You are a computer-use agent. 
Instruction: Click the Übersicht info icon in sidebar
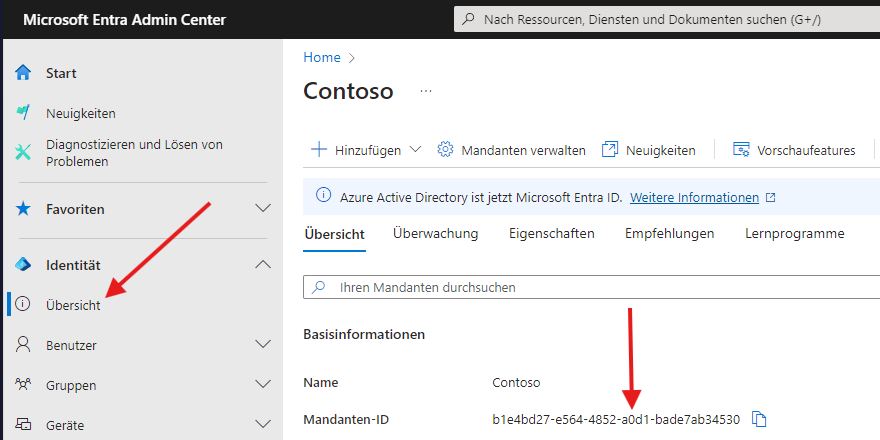[22, 304]
